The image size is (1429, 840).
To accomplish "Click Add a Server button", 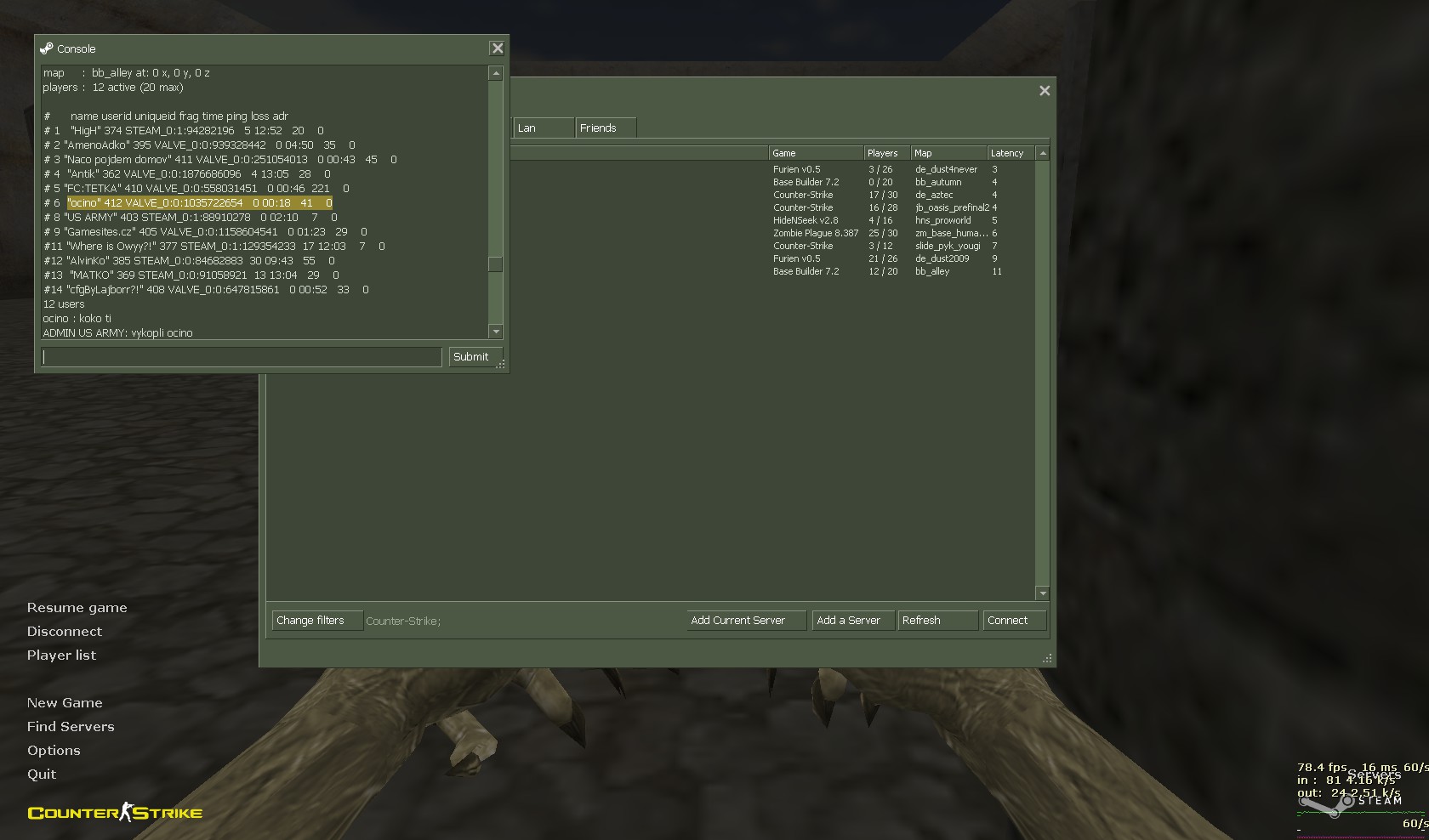I will [853, 621].
